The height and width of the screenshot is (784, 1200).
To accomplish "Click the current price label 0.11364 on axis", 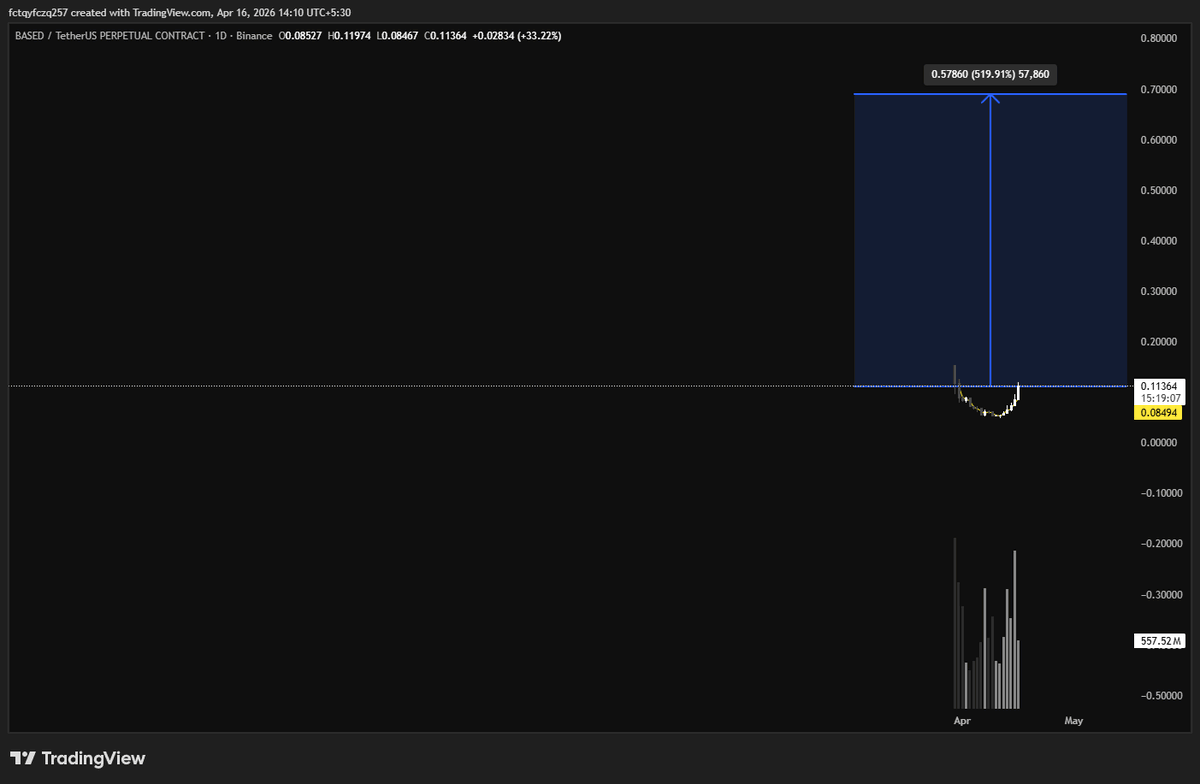I will pyautogui.click(x=1159, y=385).
